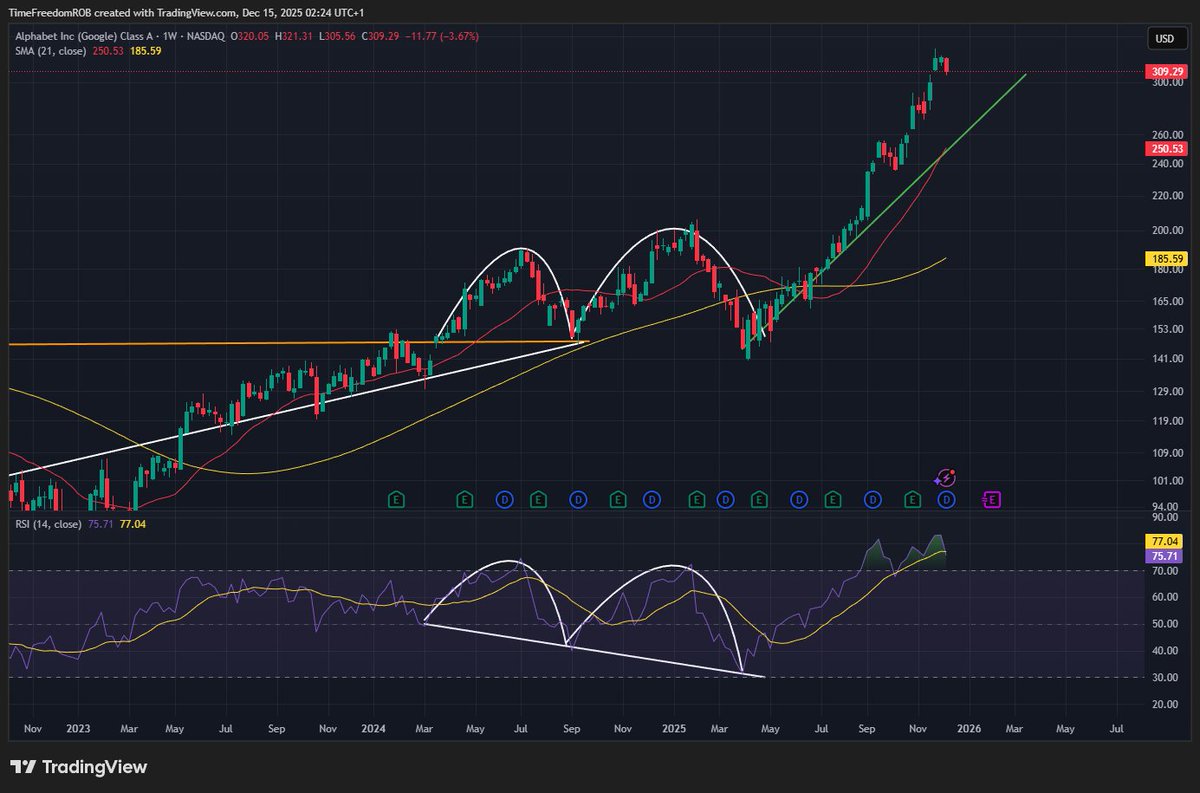Click the purple lightning news icon
Viewport: 1200px width, 793px height.
tap(946, 478)
